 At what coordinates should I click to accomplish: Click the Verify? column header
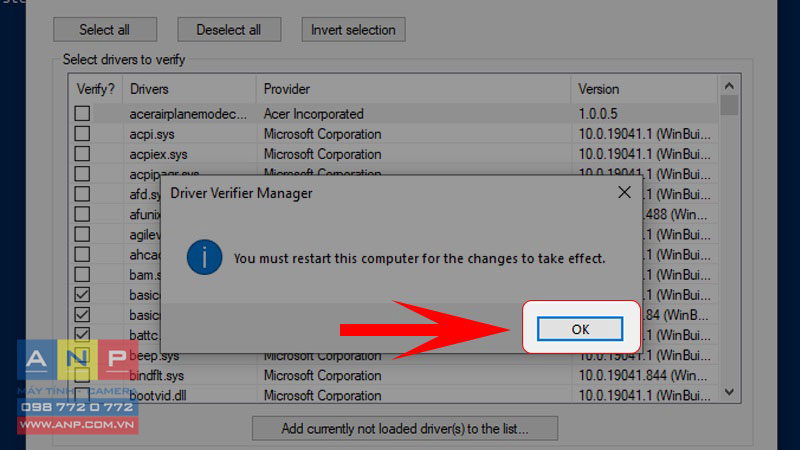(95, 89)
